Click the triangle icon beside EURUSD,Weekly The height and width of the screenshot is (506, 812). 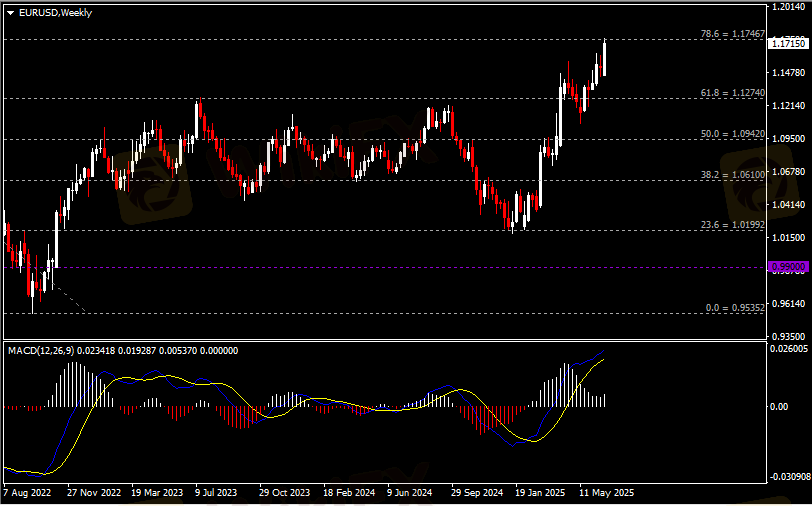tap(10, 12)
